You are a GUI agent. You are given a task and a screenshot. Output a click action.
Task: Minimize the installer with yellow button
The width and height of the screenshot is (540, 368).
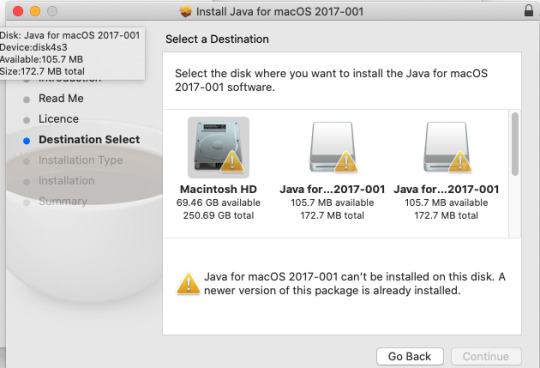pos(35,11)
